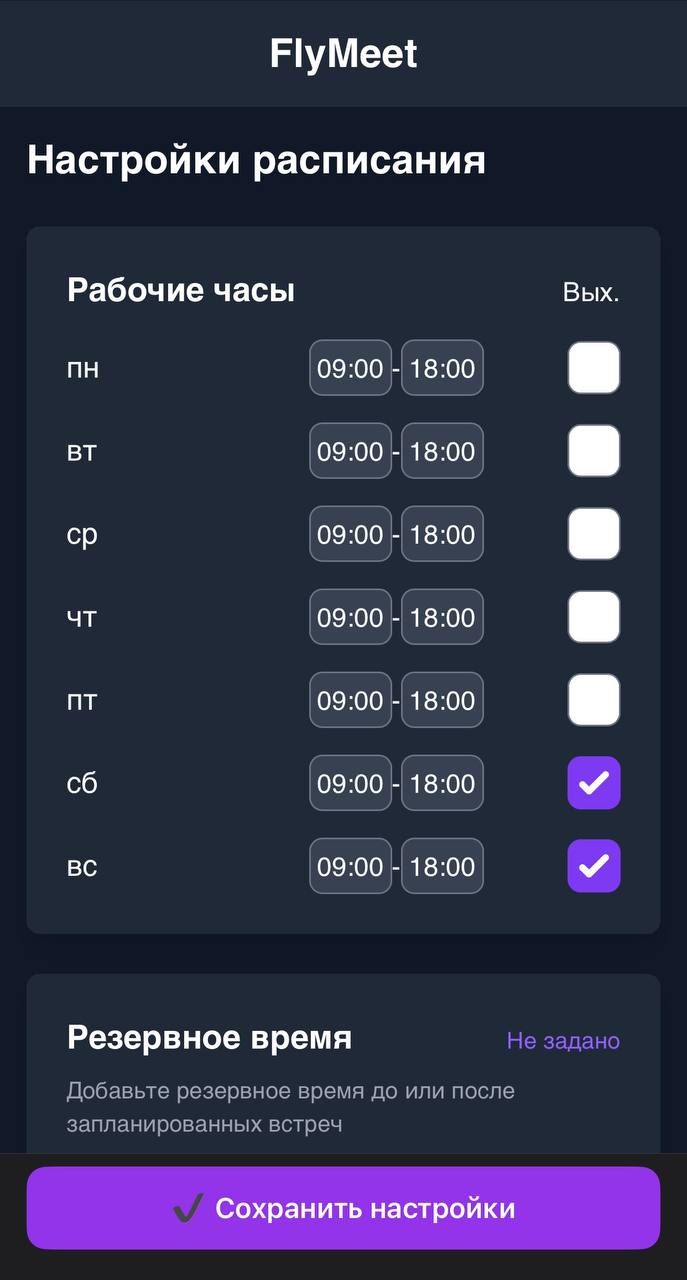Uncheck Saturday (сб) as a day off
This screenshot has width=687, height=1280.
(x=593, y=783)
